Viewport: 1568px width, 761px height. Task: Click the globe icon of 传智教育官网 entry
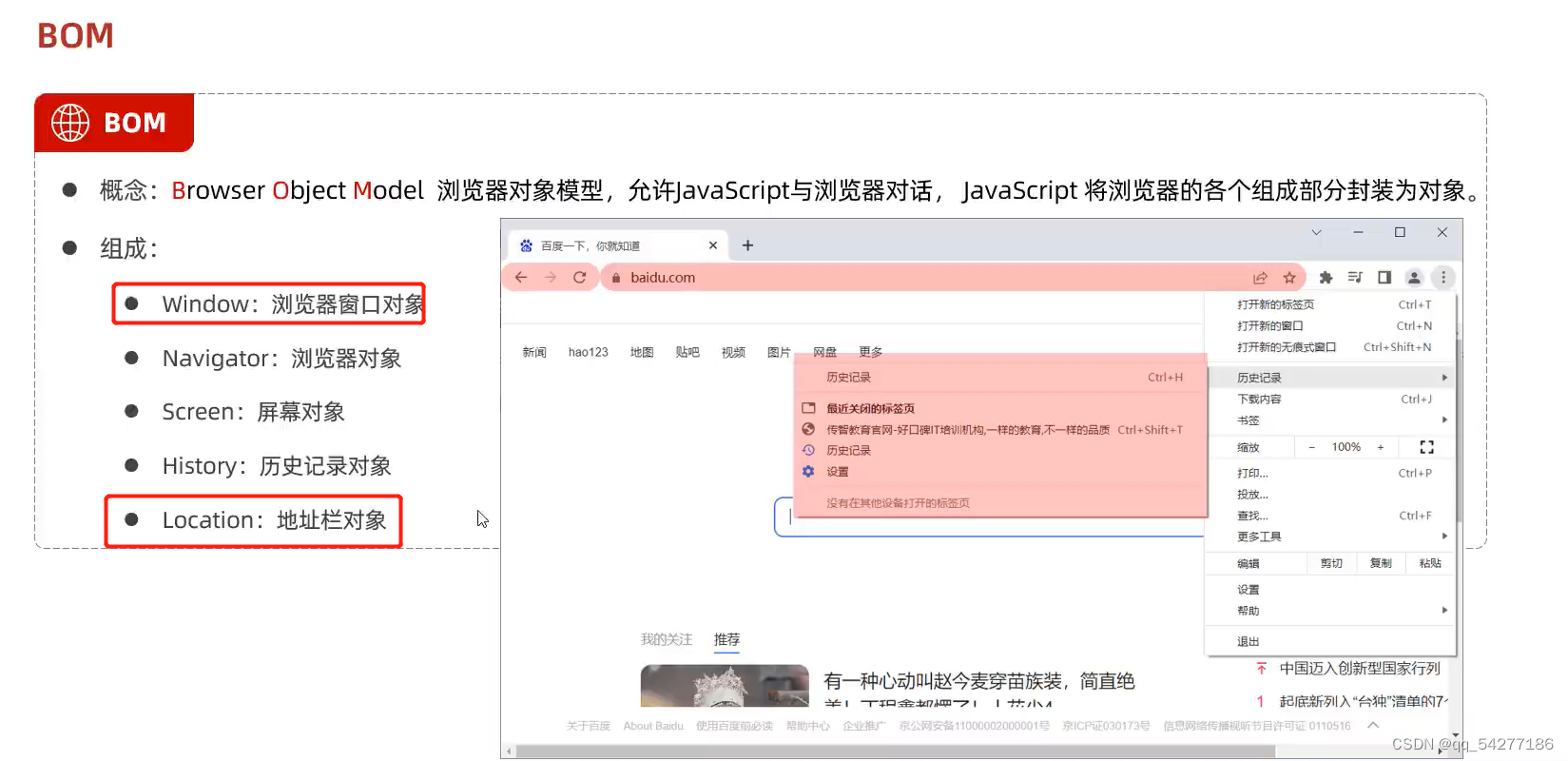(808, 429)
